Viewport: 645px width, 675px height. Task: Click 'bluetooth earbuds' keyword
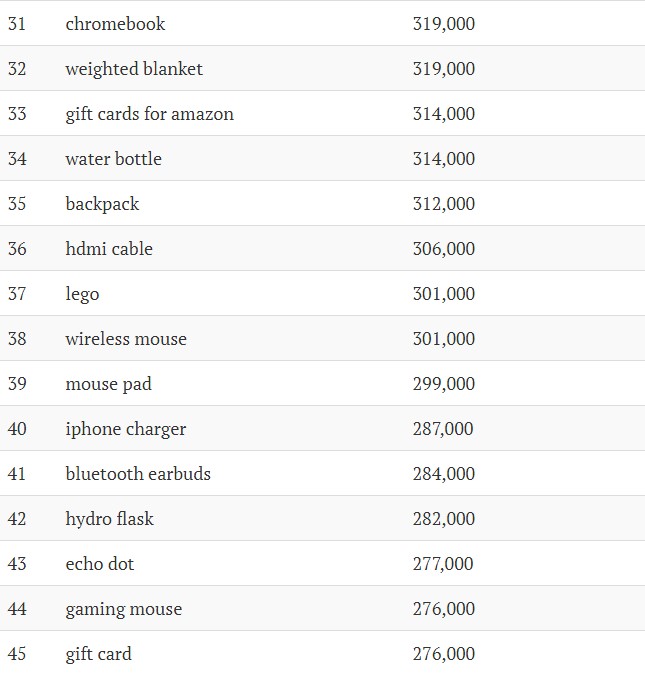click(x=138, y=474)
